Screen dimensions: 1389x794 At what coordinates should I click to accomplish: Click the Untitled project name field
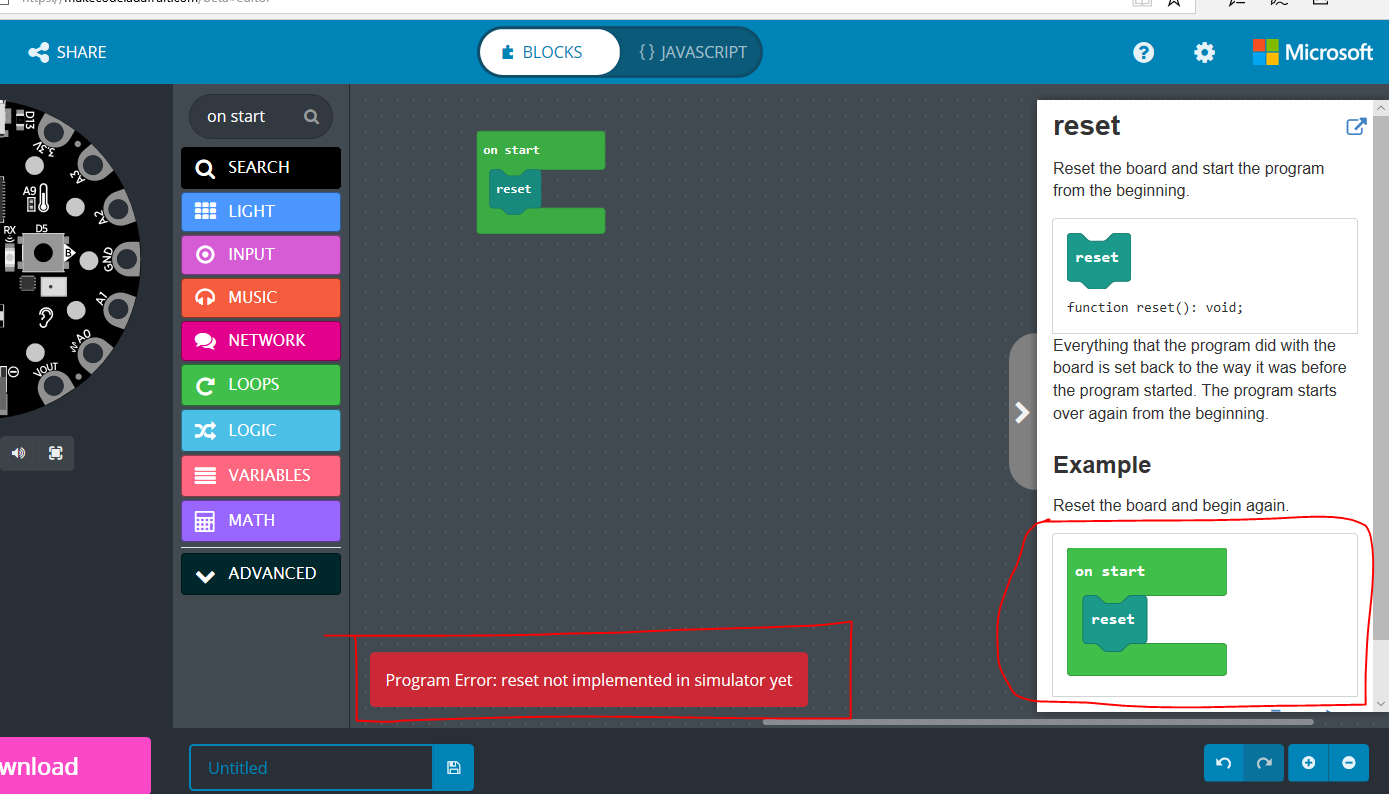point(310,767)
